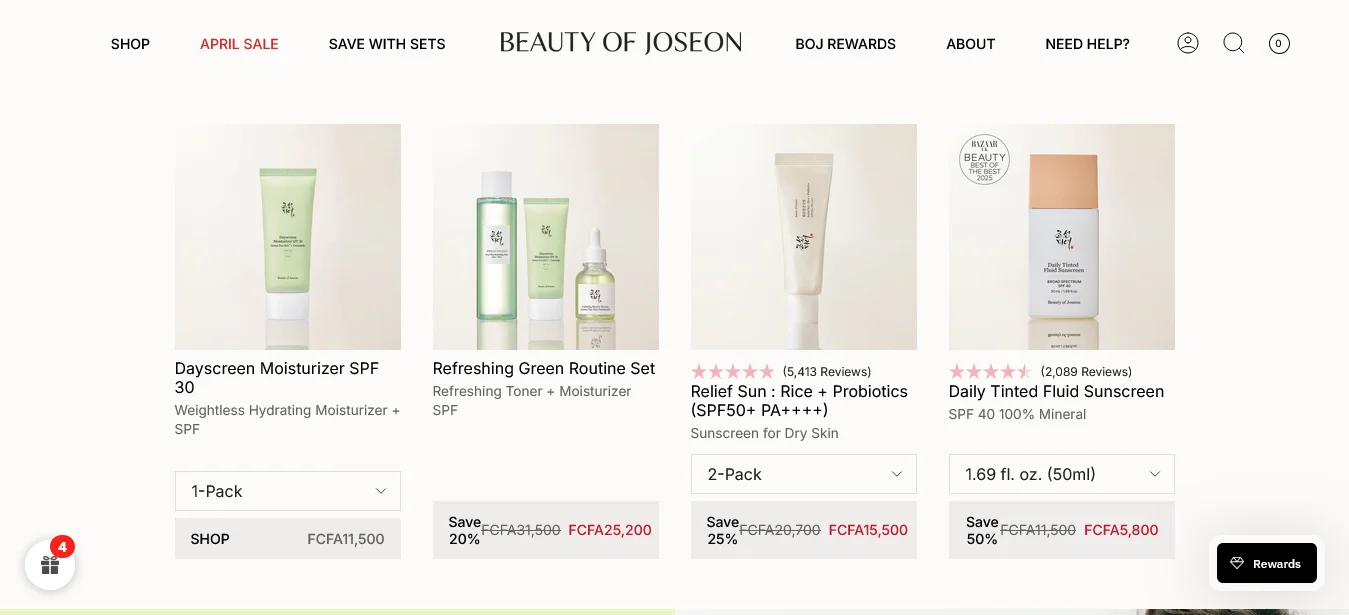Image resolution: width=1349 pixels, height=615 pixels.
Task: Expand the 2-Pack option for Relief Sun
Action: click(803, 473)
